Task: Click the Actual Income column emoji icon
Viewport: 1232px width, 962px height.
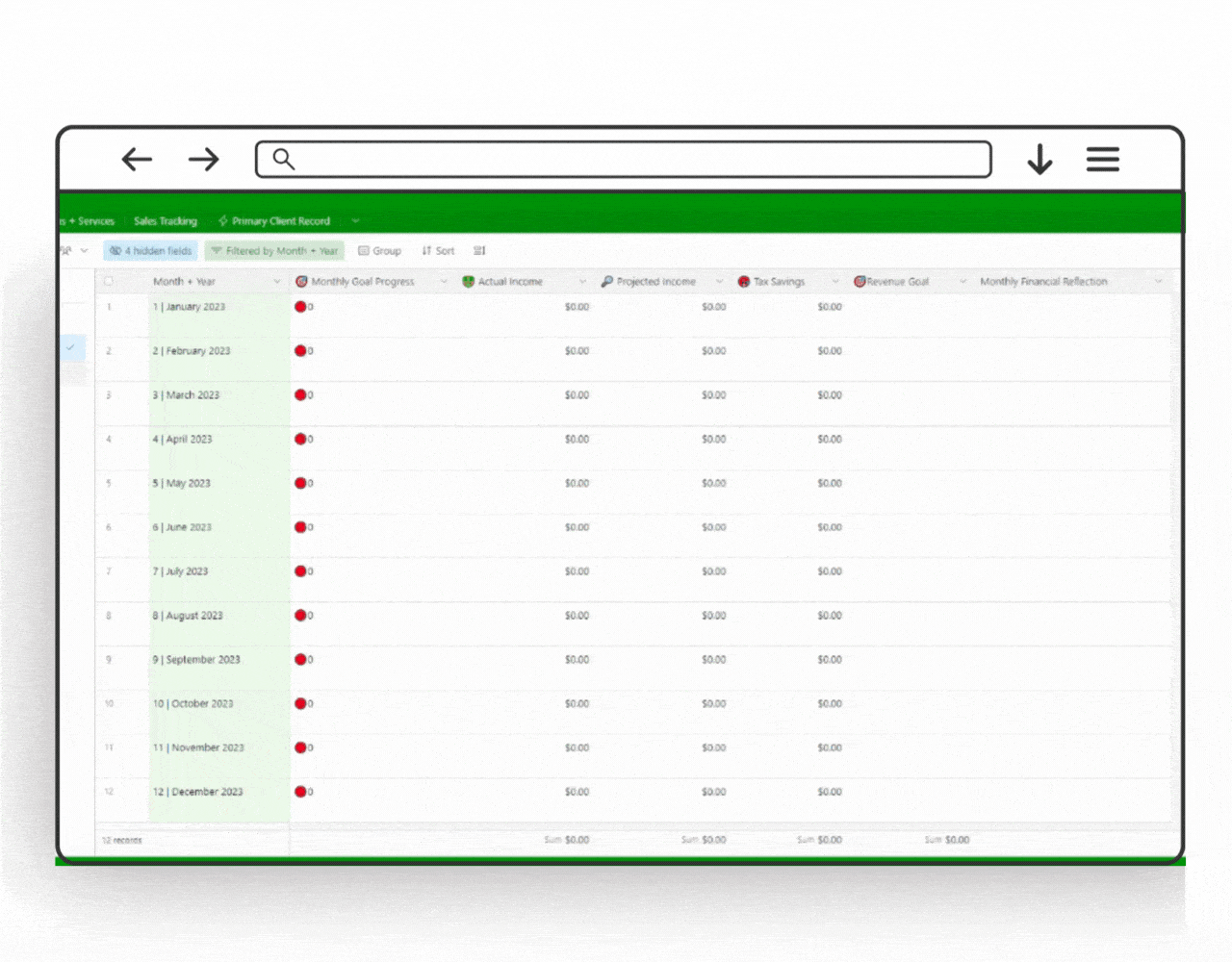Action: click(x=469, y=282)
